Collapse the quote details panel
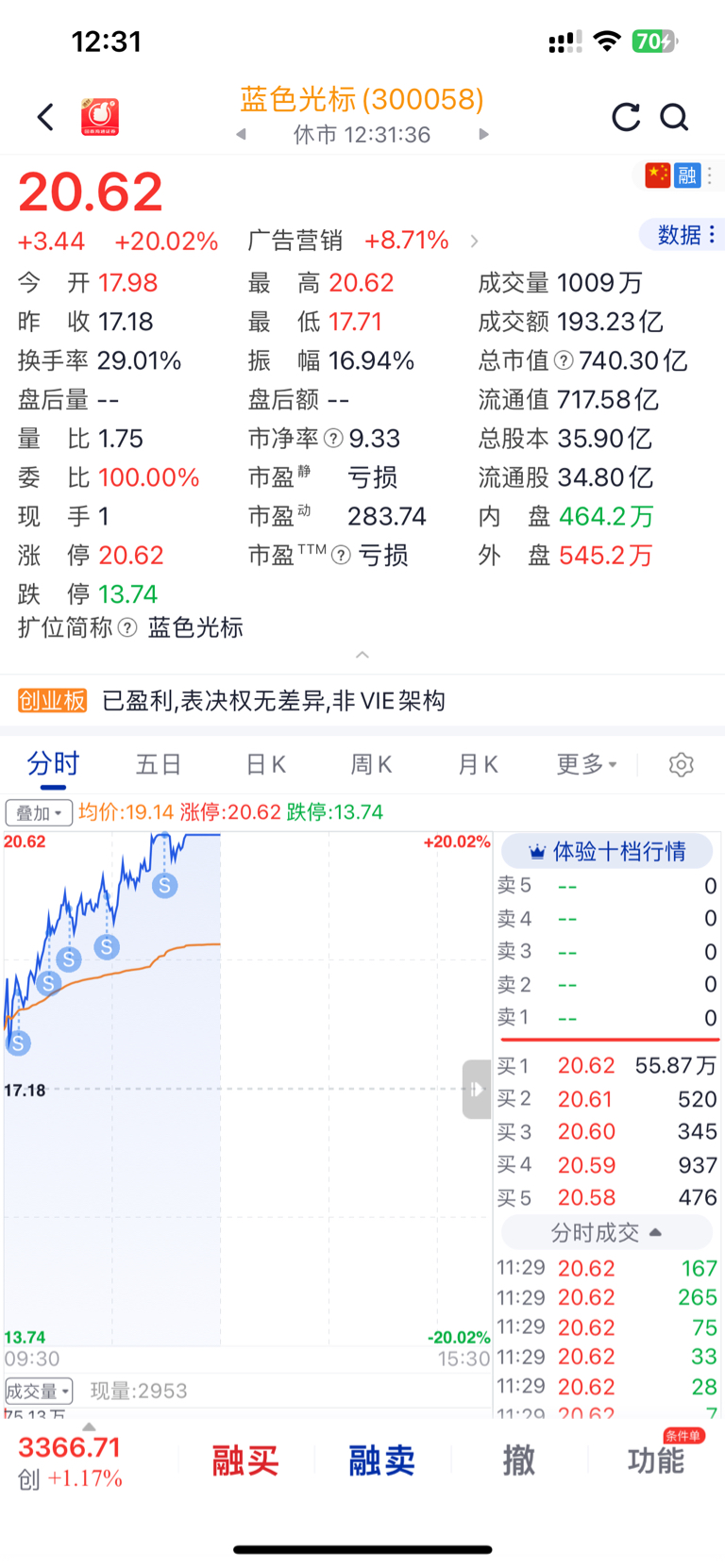This screenshot has height=1568, width=725. [362, 655]
